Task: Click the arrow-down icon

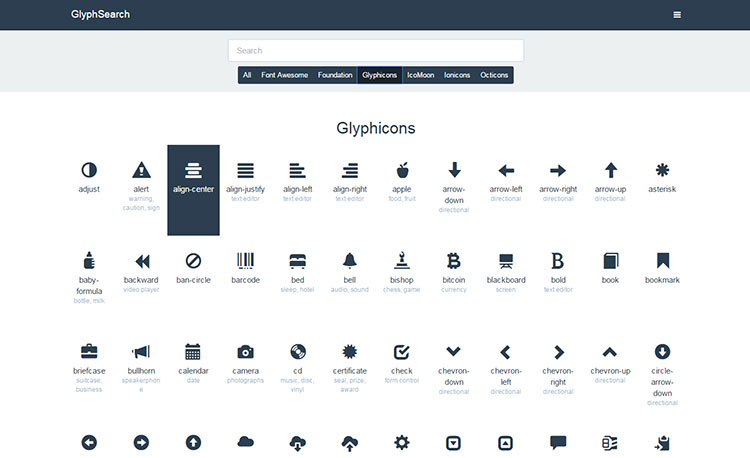Action: [x=454, y=170]
